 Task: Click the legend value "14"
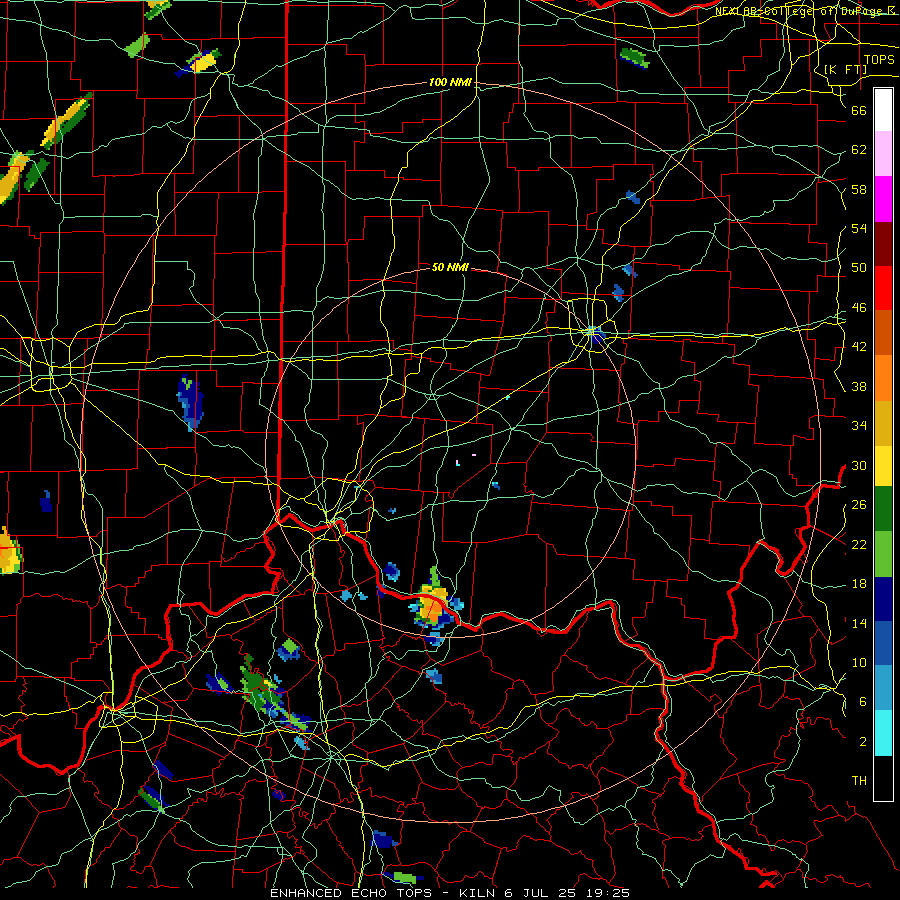tap(859, 623)
